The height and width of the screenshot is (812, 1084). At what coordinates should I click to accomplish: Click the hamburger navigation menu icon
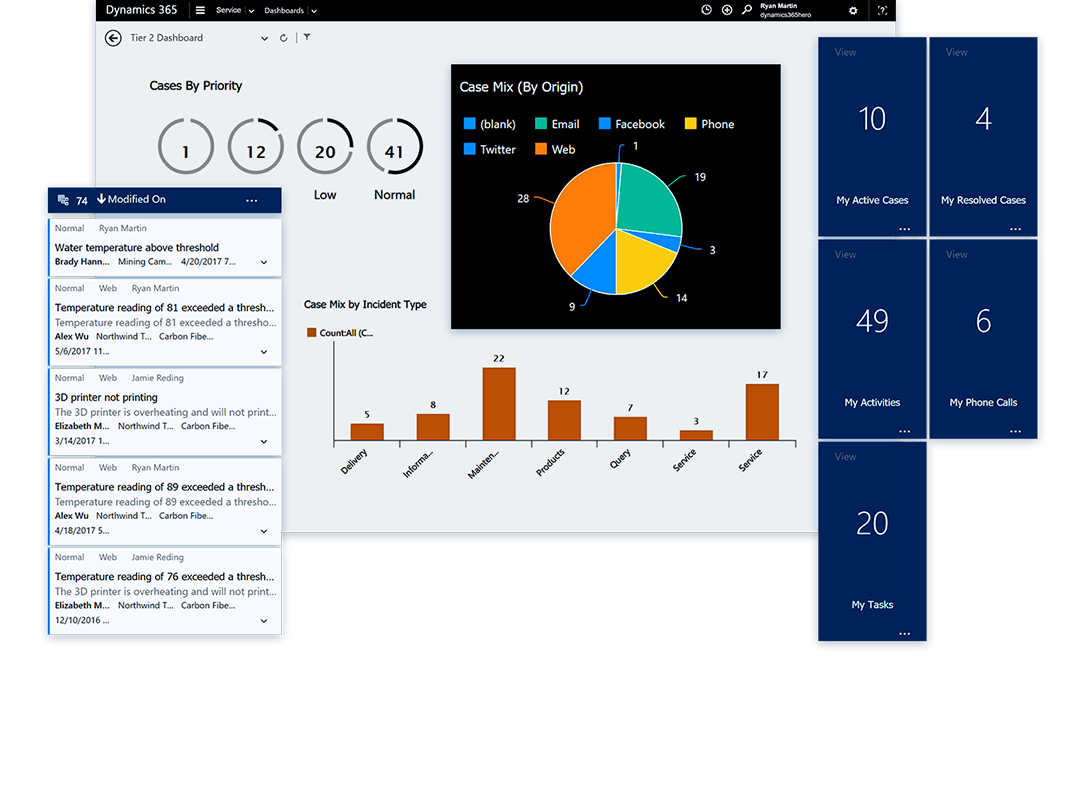coord(200,10)
